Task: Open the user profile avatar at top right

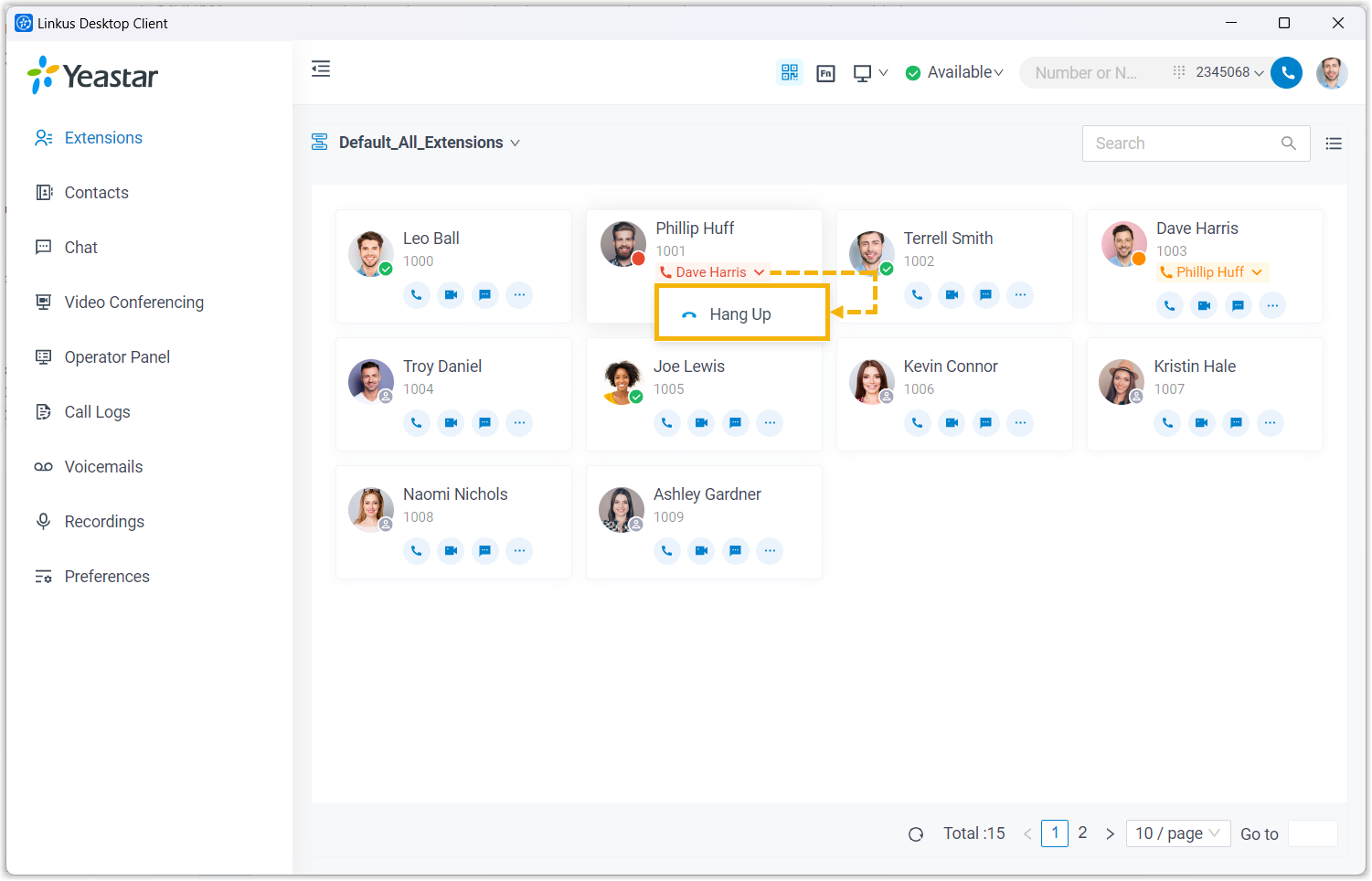Action: click(1332, 72)
